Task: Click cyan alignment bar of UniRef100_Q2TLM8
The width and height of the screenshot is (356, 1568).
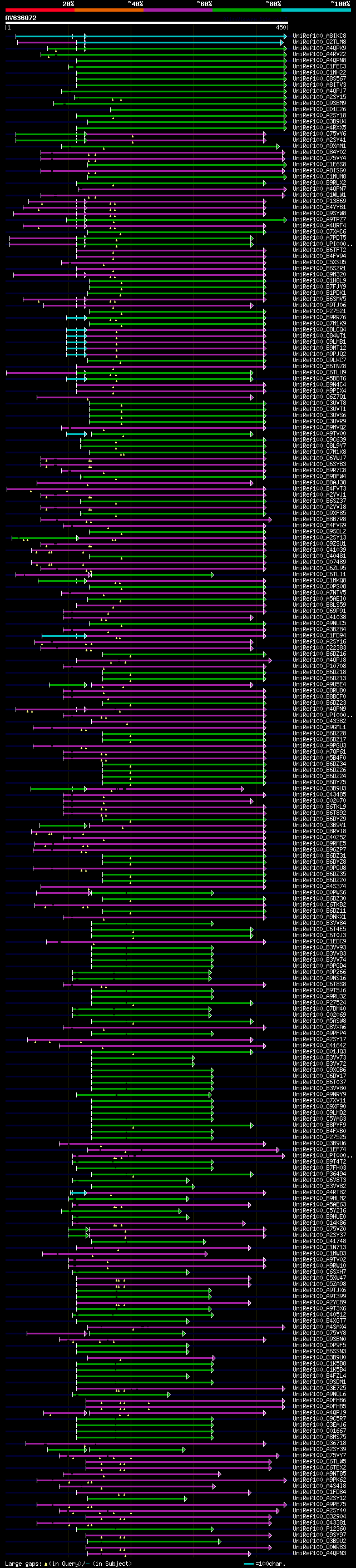Action: click(151, 43)
